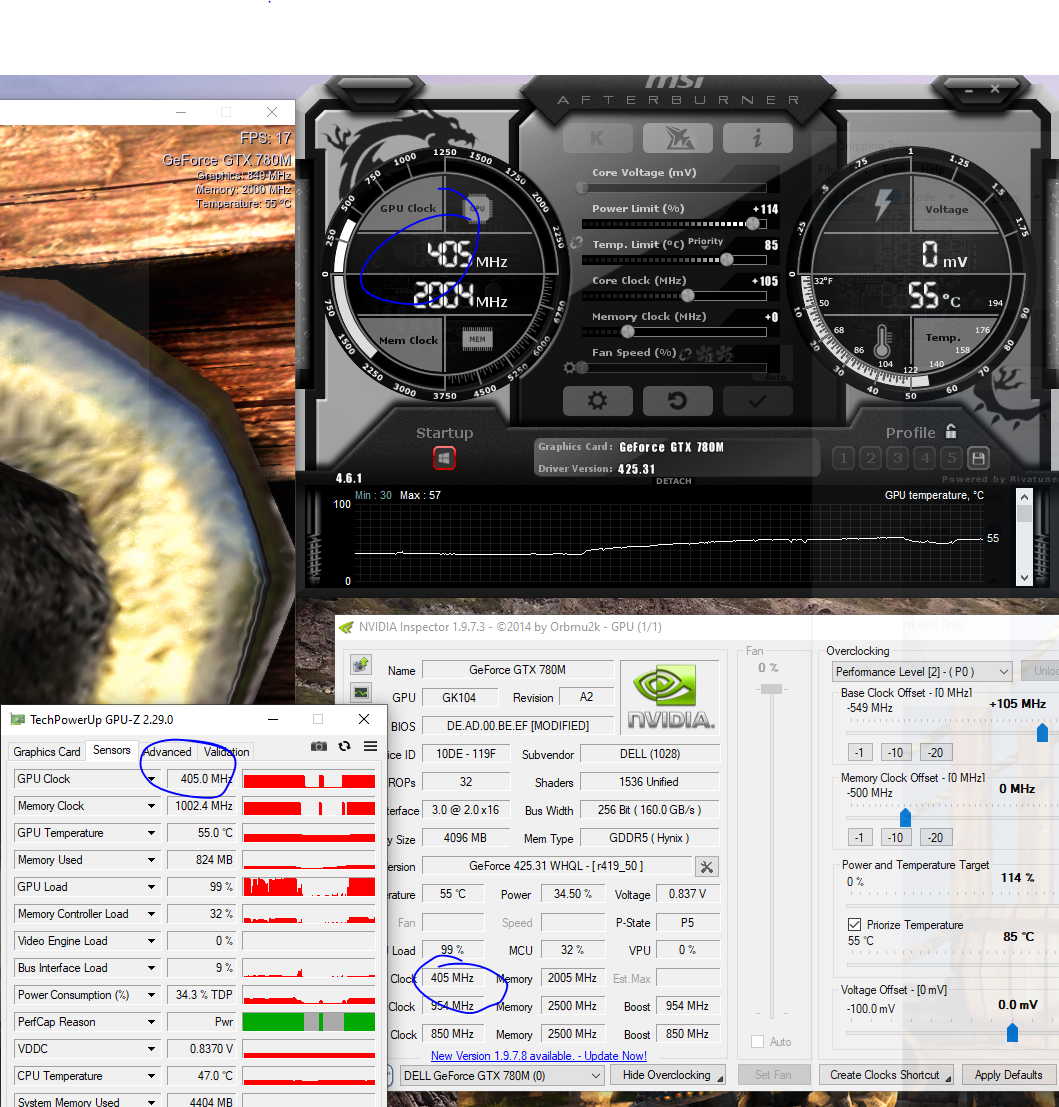
Task: Adjust the Temp. Limit slider
Action: [726, 259]
